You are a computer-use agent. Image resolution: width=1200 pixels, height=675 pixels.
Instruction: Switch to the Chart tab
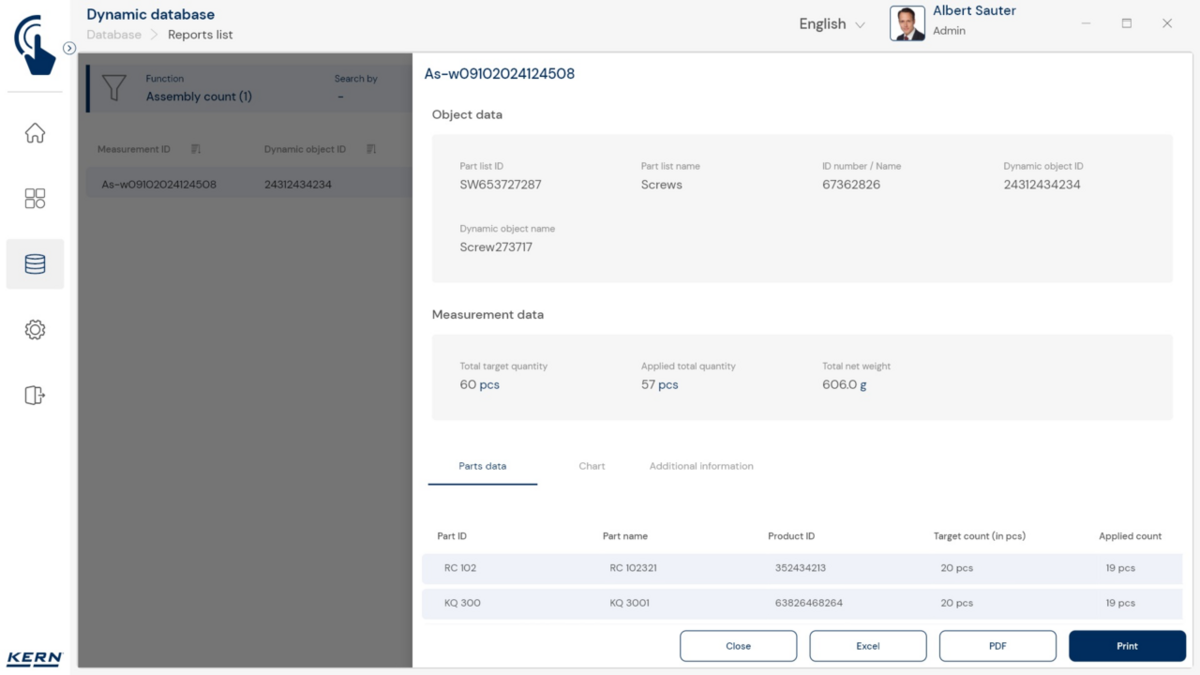591,466
